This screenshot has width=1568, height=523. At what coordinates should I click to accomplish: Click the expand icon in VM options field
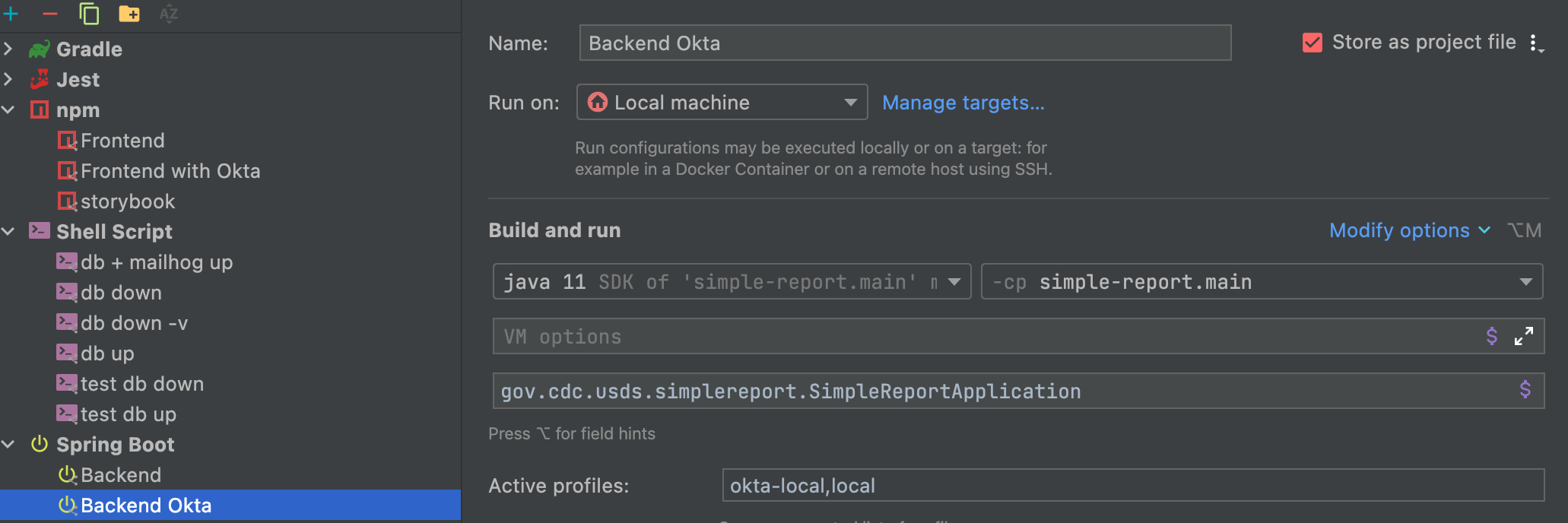pos(1524,336)
